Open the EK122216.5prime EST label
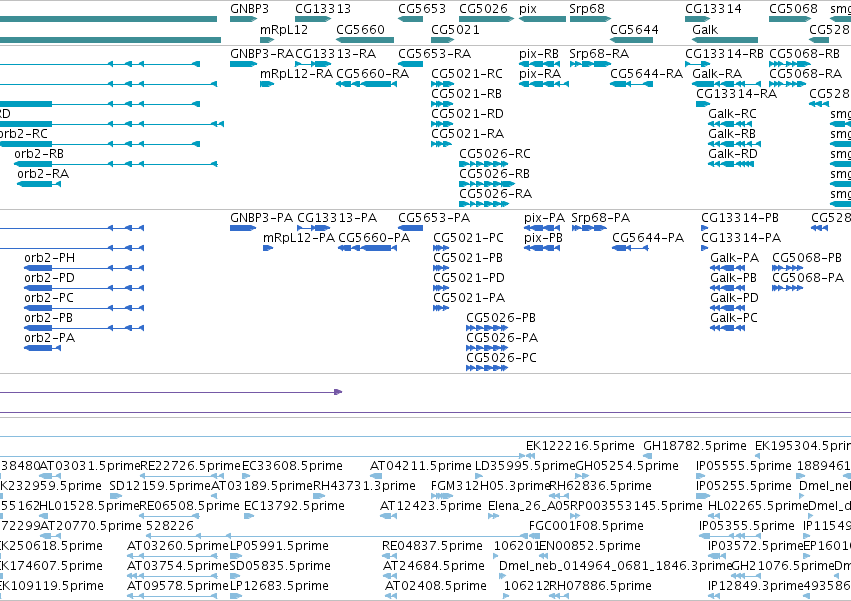Screen dimensions: 851x601 pos(580,446)
